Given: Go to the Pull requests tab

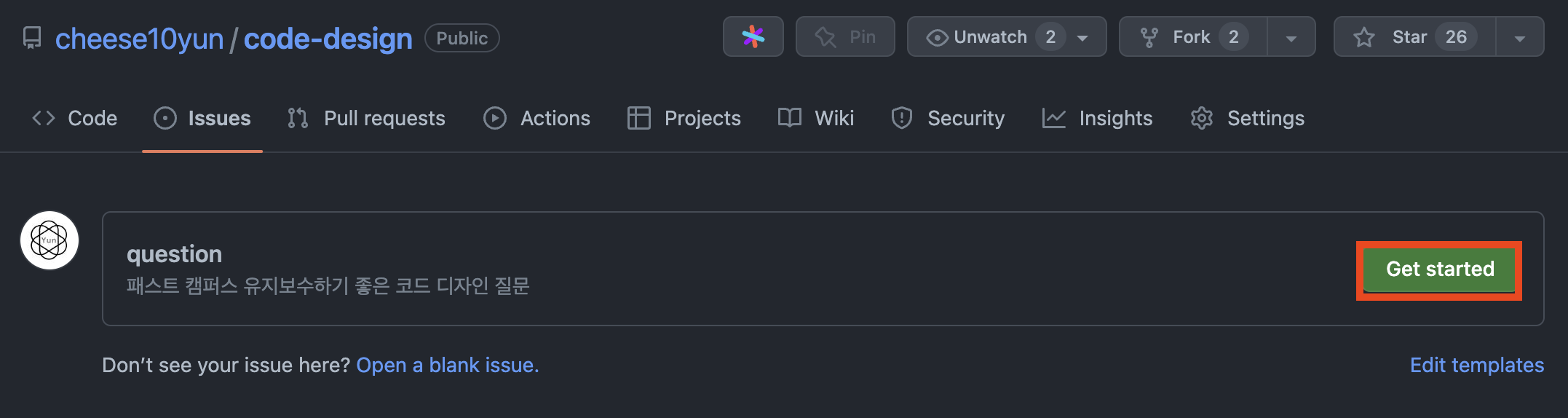Looking at the screenshot, I should point(366,118).
